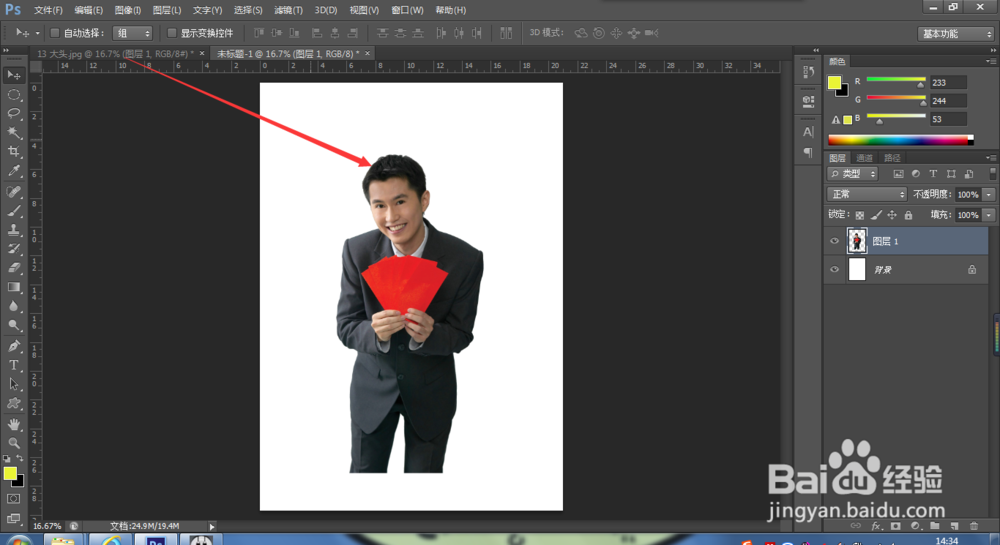The image size is (1000, 545).
Task: Select the Lasso tool
Action: coord(13,113)
